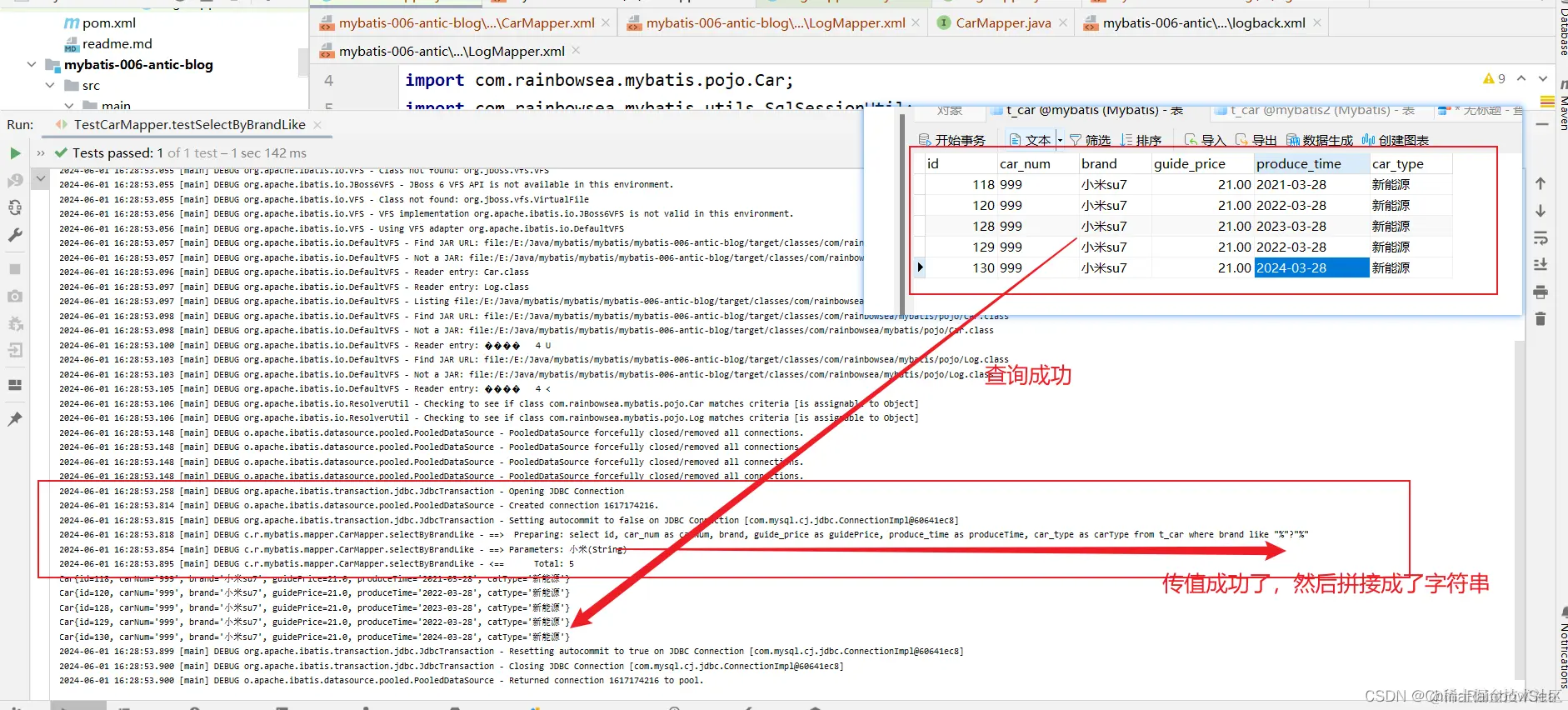The width and height of the screenshot is (1568, 710).
Task: Click the 创建图表 chart icon in Navicat
Action: click(x=1396, y=140)
